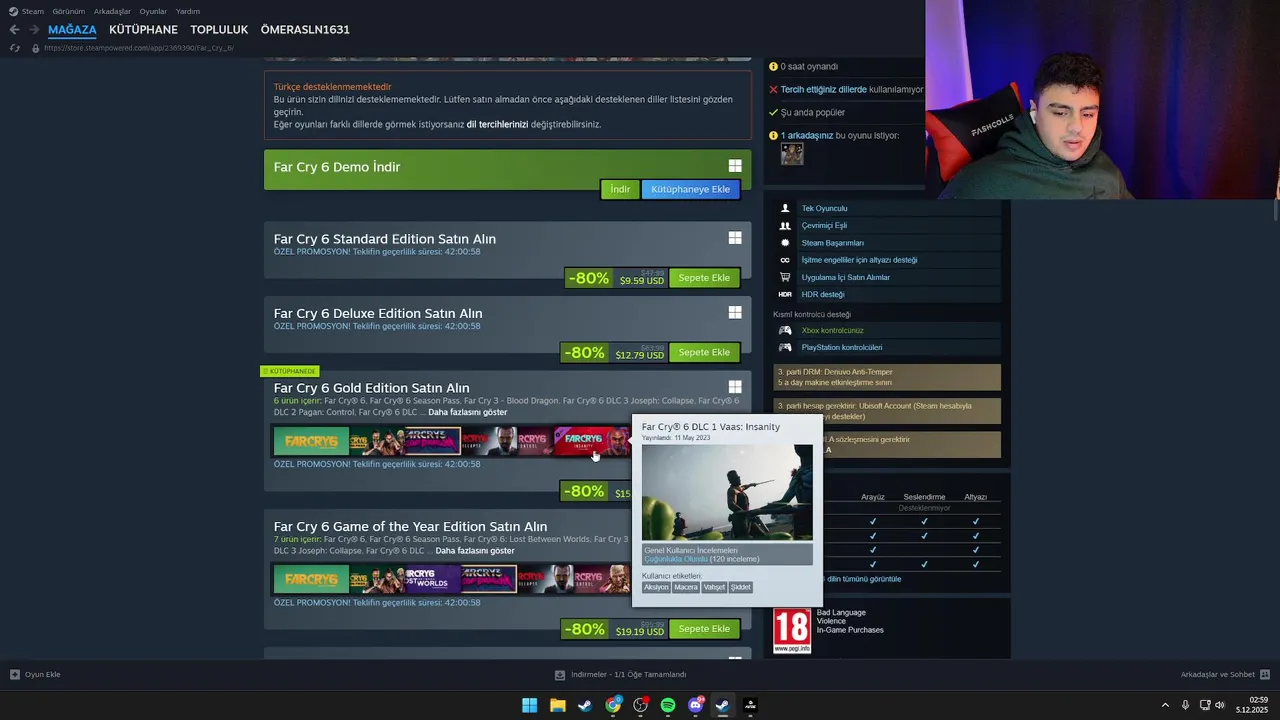
Task: Click the PEGI 18 rating badge
Action: tap(792, 630)
